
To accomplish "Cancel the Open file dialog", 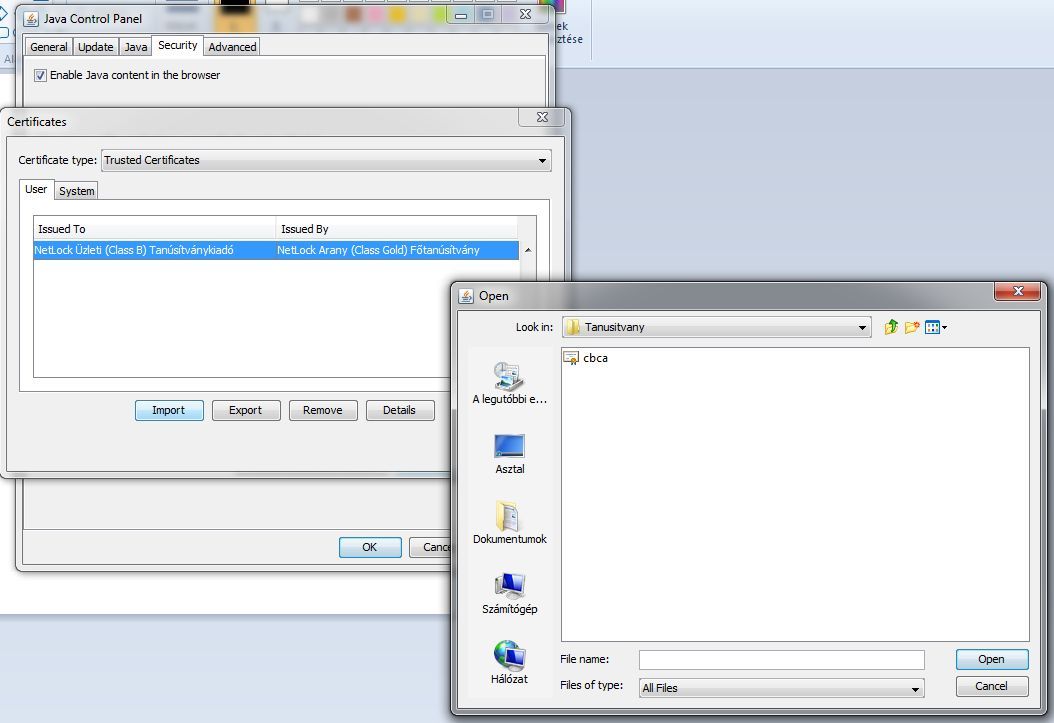I will click(991, 686).
